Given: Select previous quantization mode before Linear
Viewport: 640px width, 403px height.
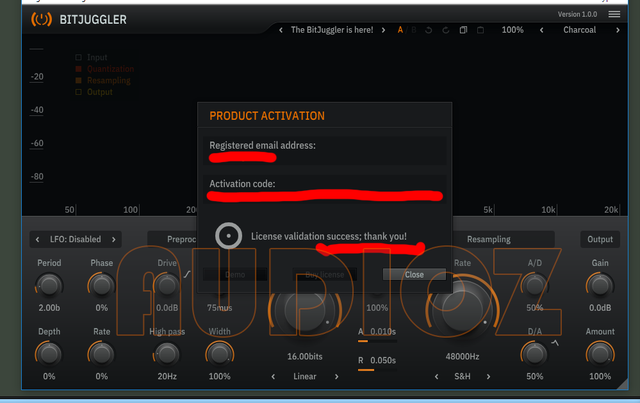Looking at the screenshot, I should tap(273, 376).
